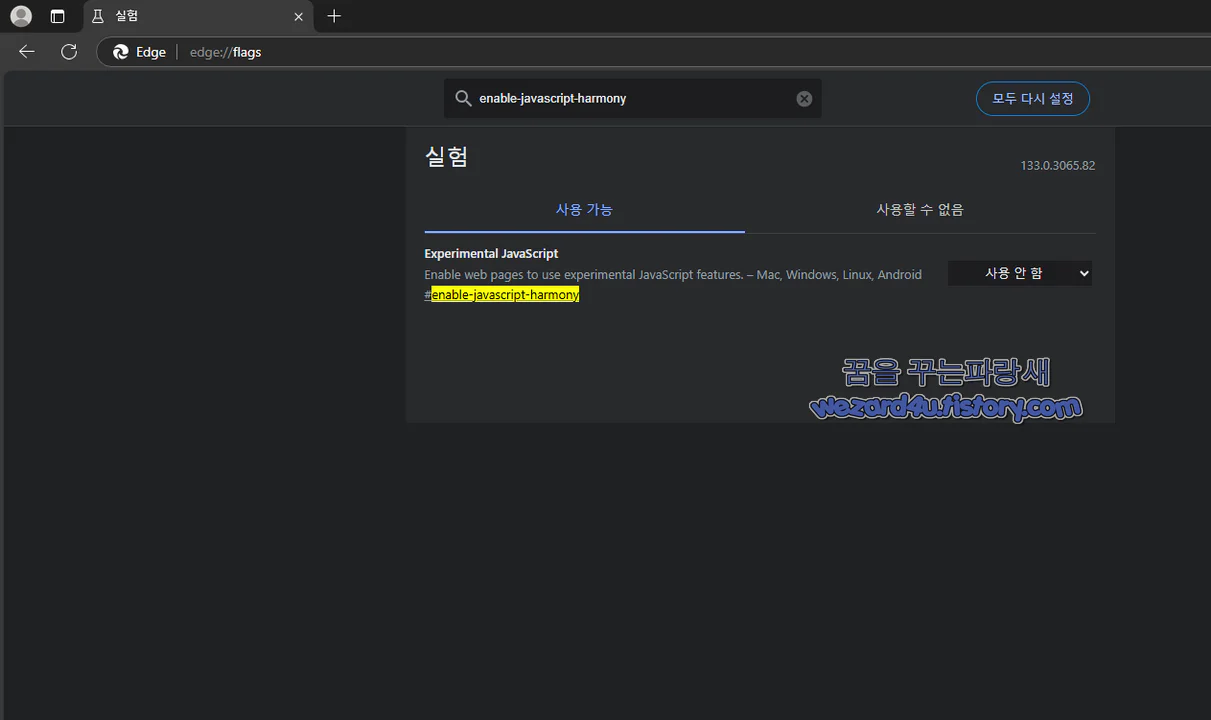Select the 사용 가능 tab
The height and width of the screenshot is (720, 1211).
pyautogui.click(x=584, y=209)
